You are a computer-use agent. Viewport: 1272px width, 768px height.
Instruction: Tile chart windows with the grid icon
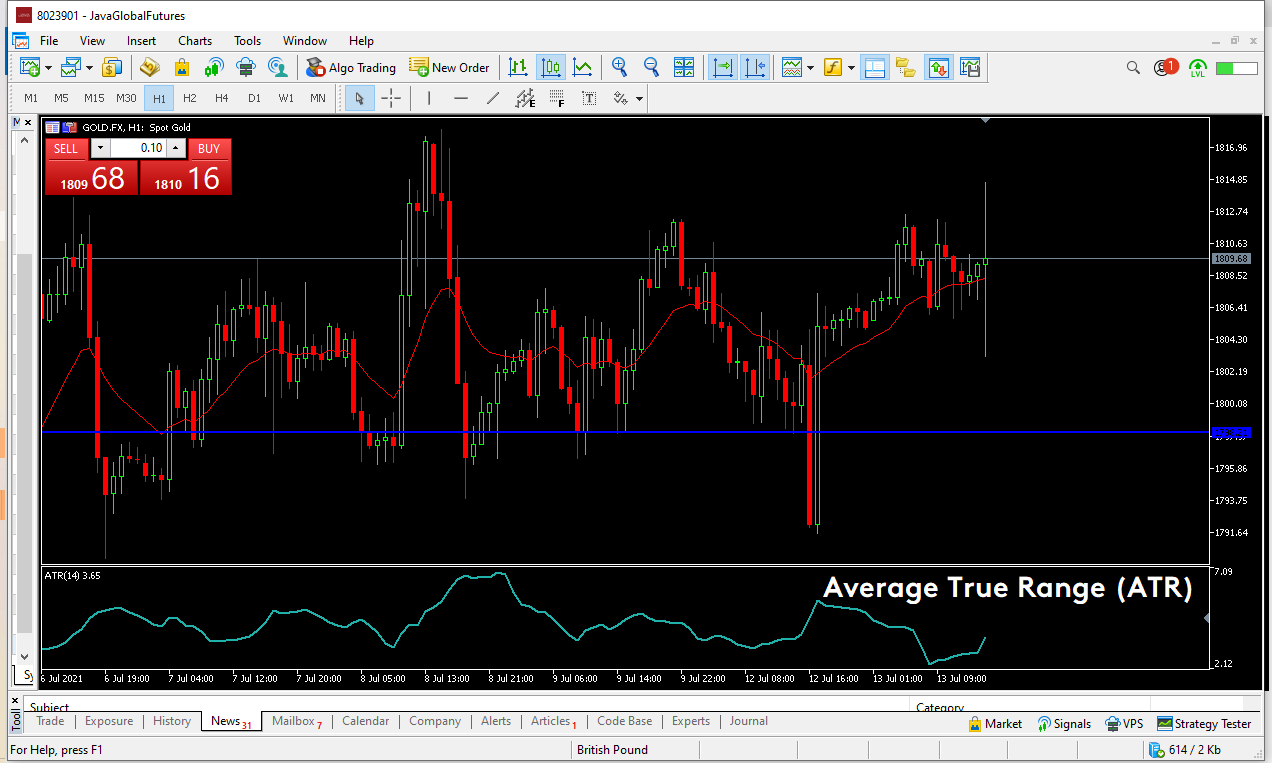coord(684,67)
